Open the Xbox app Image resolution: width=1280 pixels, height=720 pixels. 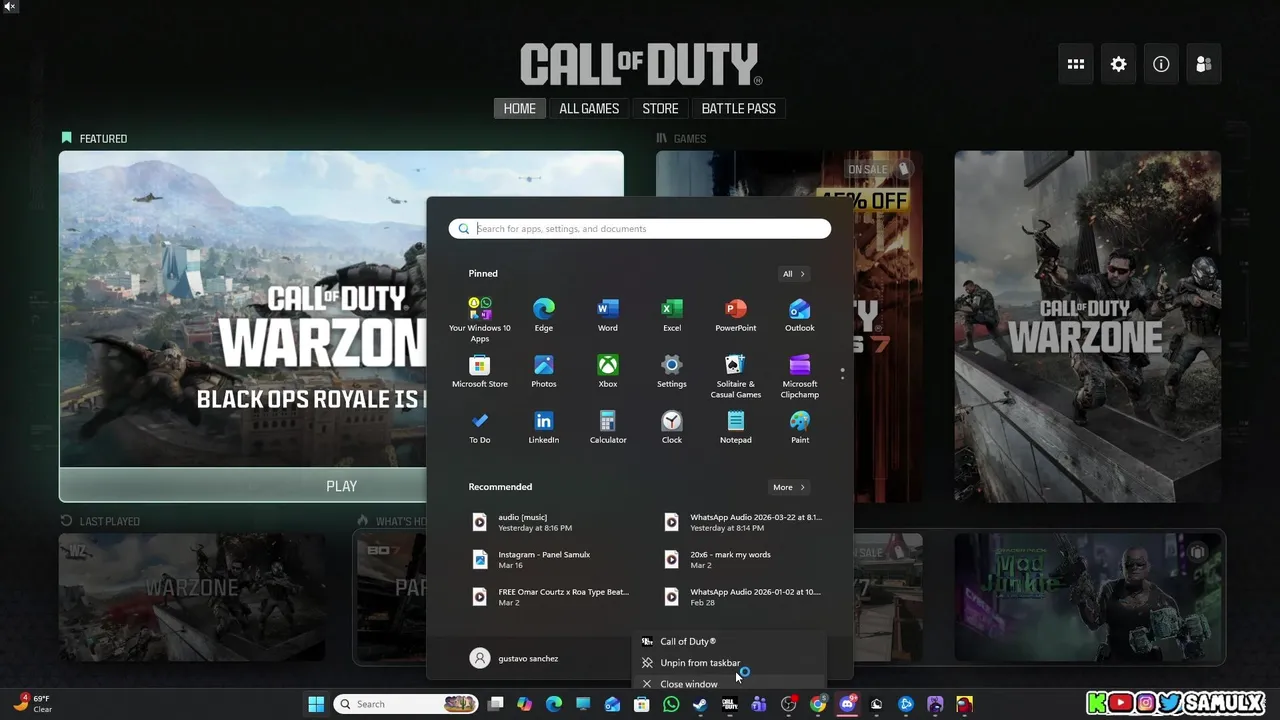coord(607,370)
